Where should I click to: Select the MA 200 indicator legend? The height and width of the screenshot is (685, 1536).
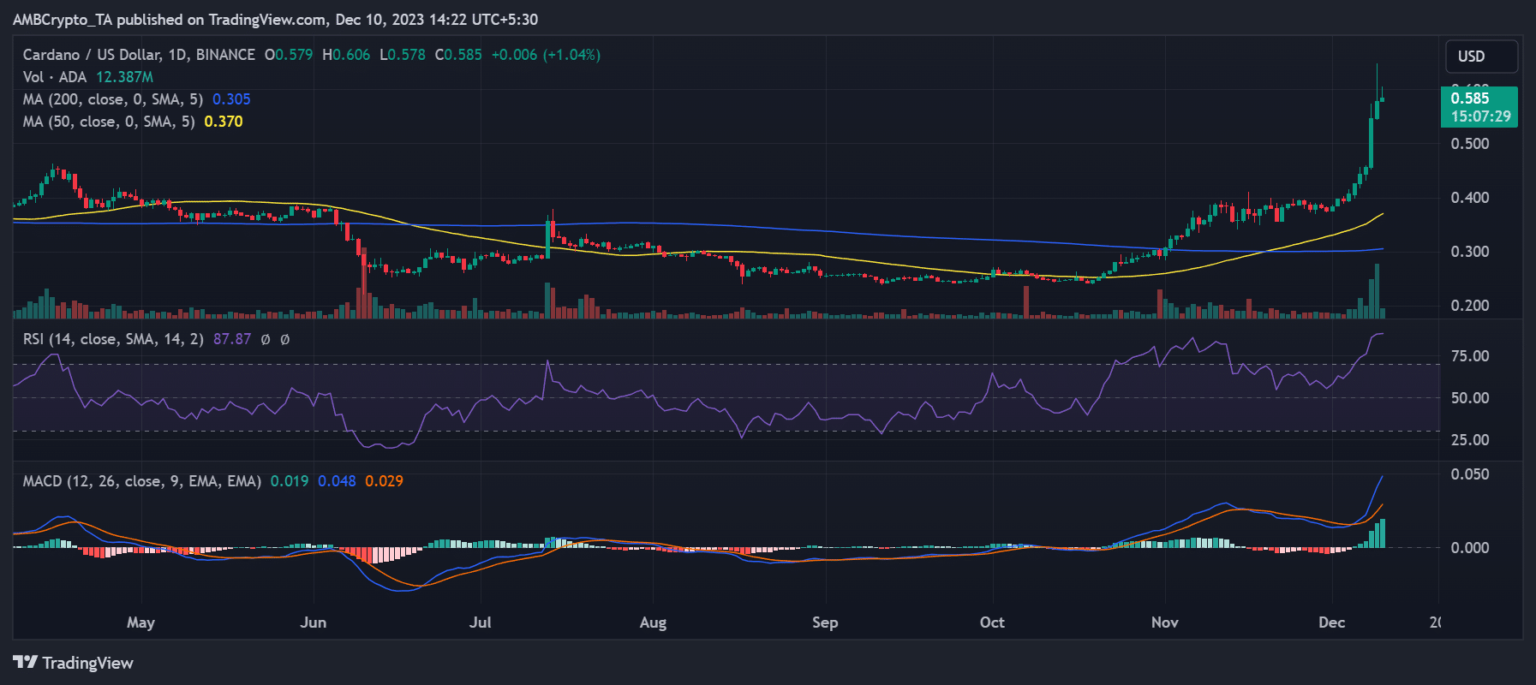pyautogui.click(x=110, y=99)
